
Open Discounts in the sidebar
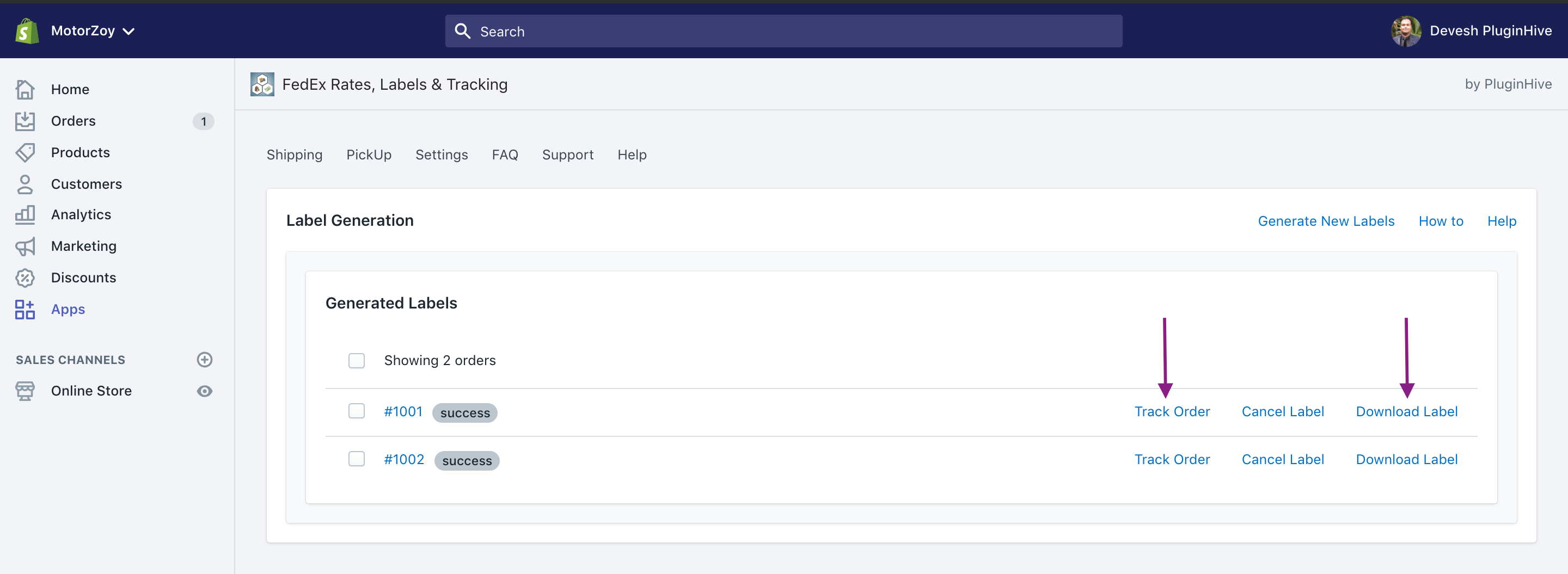[83, 278]
